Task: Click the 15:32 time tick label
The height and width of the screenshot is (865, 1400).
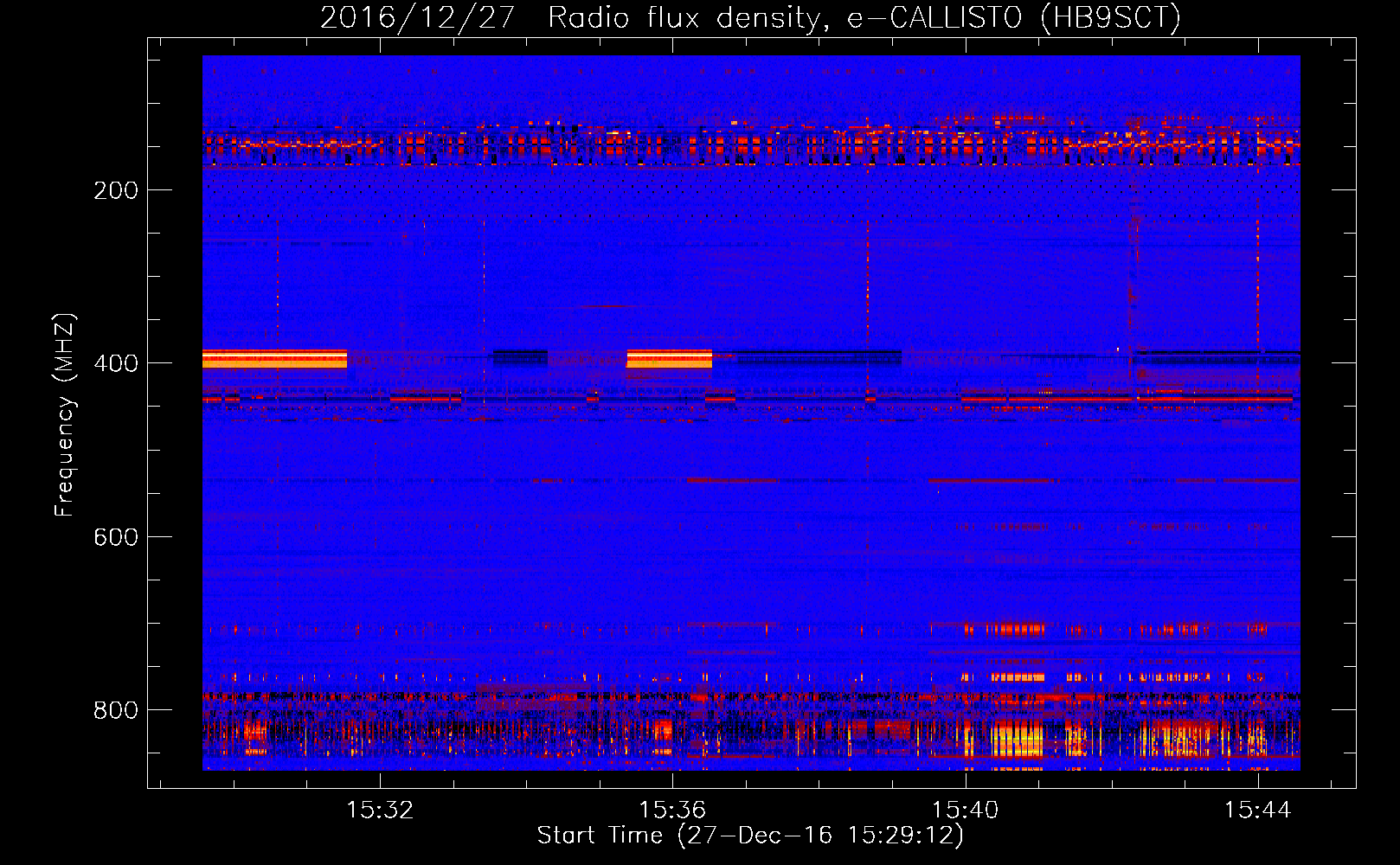Action: tap(380, 811)
